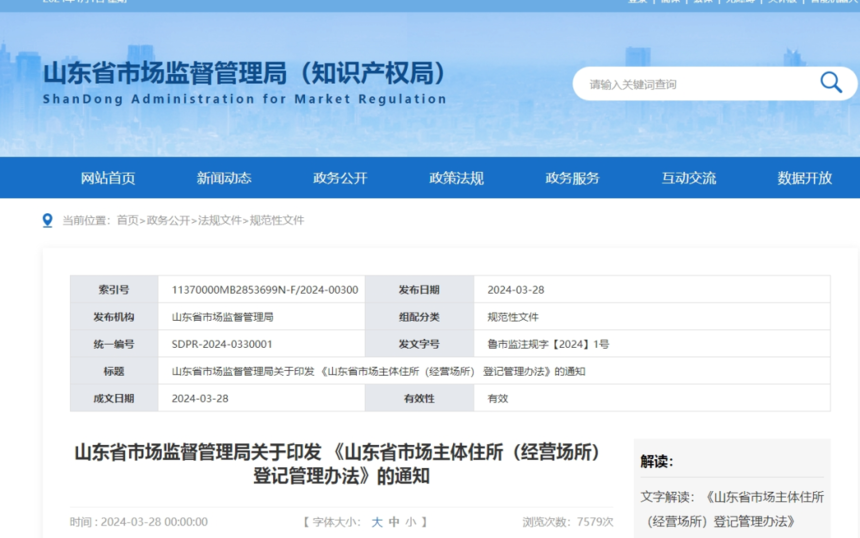The image size is (860, 538).
Task: Set font size to 大
Action: coord(377,522)
